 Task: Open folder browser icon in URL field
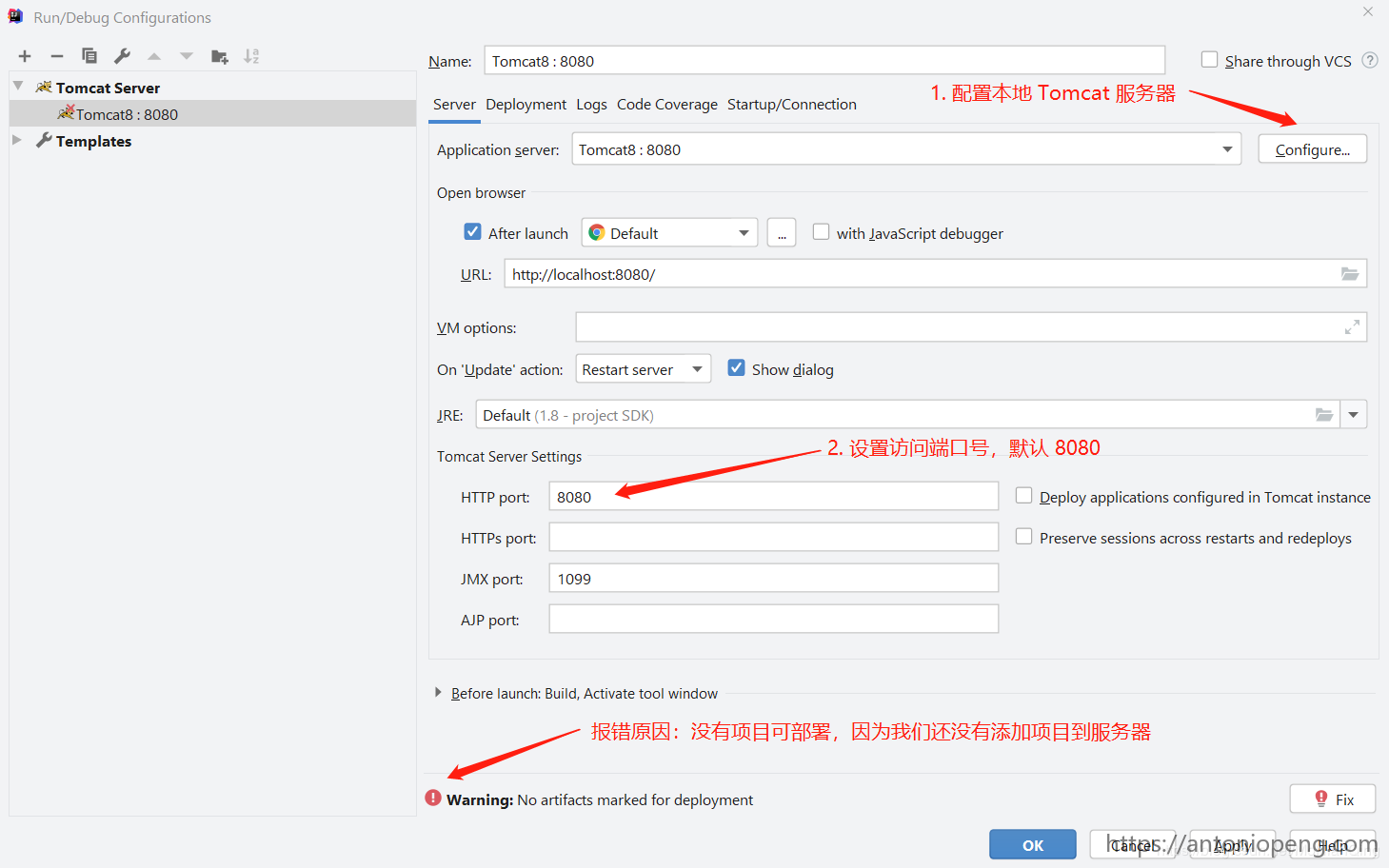[1349, 273]
